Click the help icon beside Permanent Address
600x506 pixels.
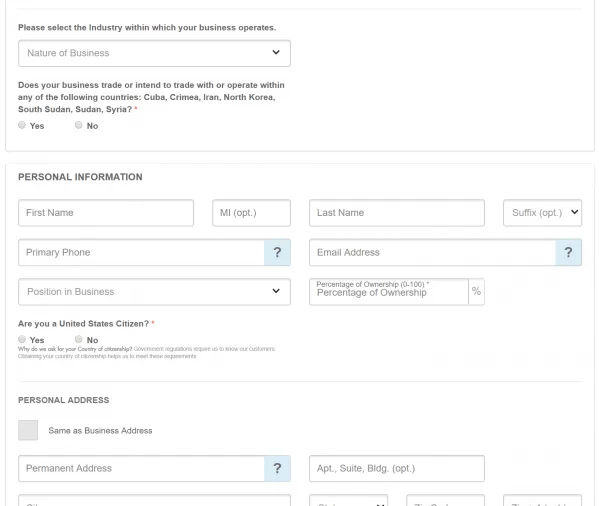point(277,469)
